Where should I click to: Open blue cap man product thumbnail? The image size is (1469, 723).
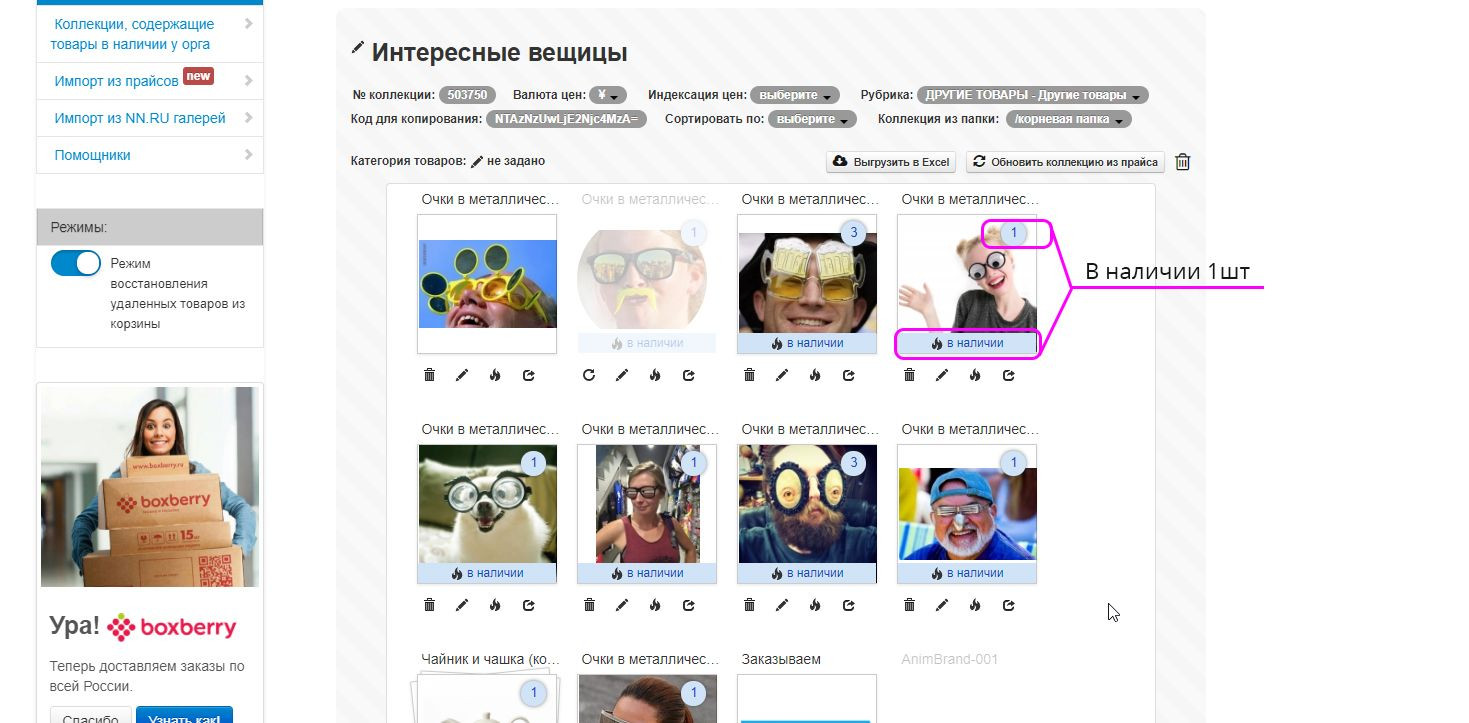point(967,513)
